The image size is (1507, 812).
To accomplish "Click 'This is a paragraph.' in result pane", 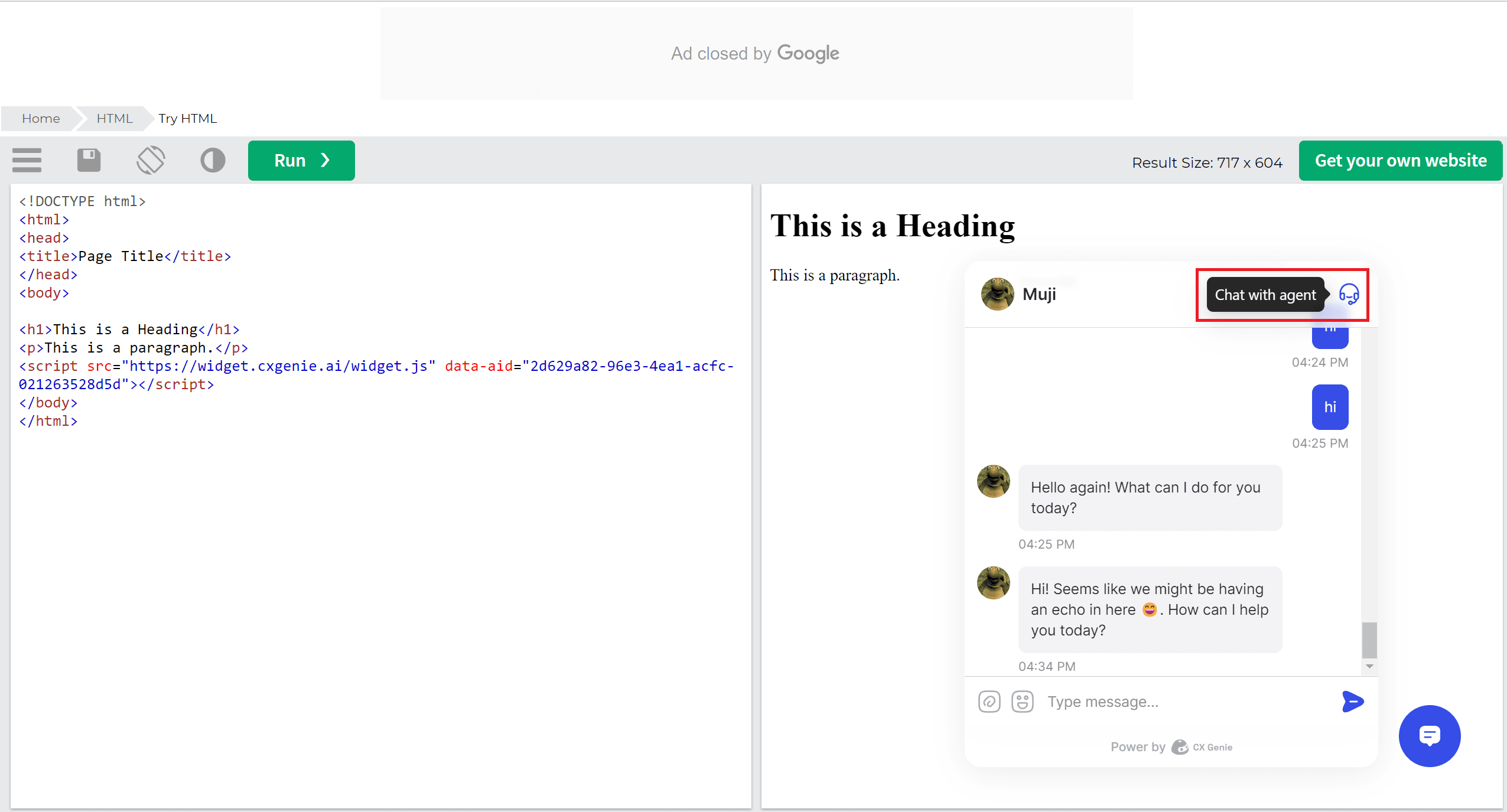I will pyautogui.click(x=835, y=275).
